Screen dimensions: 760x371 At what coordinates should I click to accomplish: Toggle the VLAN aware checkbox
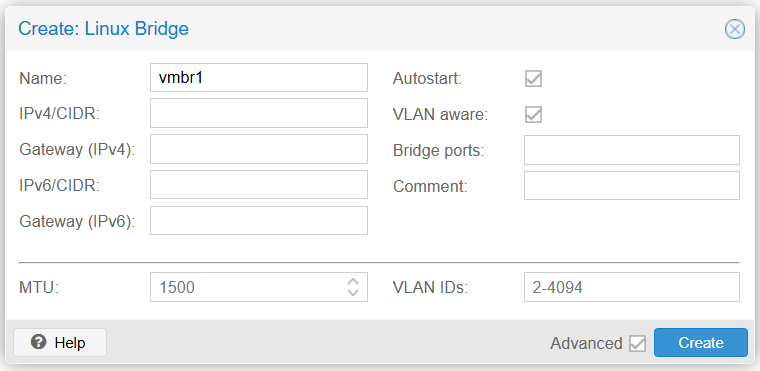pyautogui.click(x=533, y=114)
